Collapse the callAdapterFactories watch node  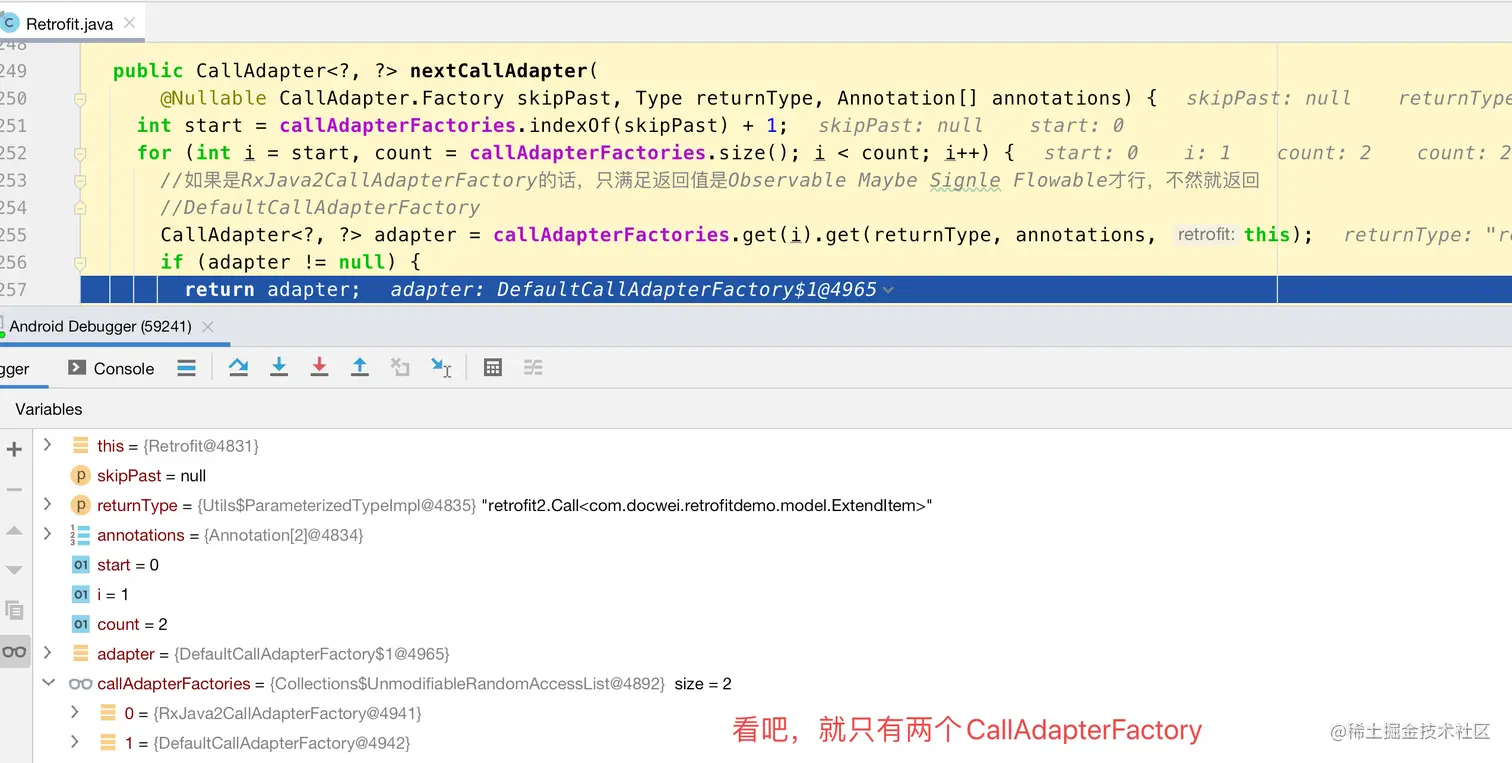point(47,683)
